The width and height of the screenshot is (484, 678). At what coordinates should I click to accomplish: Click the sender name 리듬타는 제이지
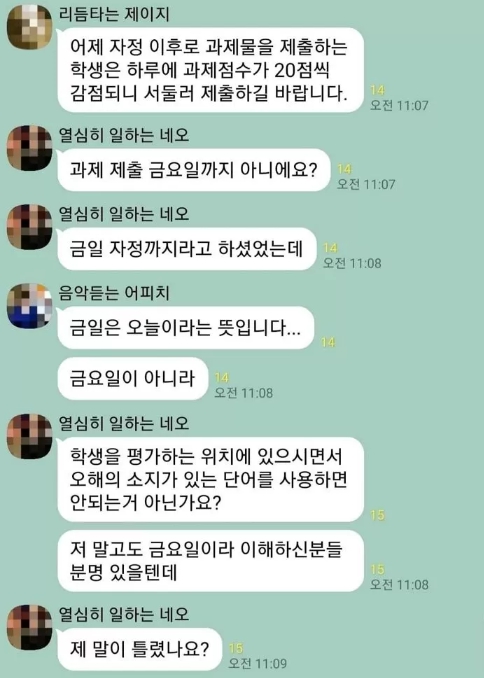pos(114,15)
